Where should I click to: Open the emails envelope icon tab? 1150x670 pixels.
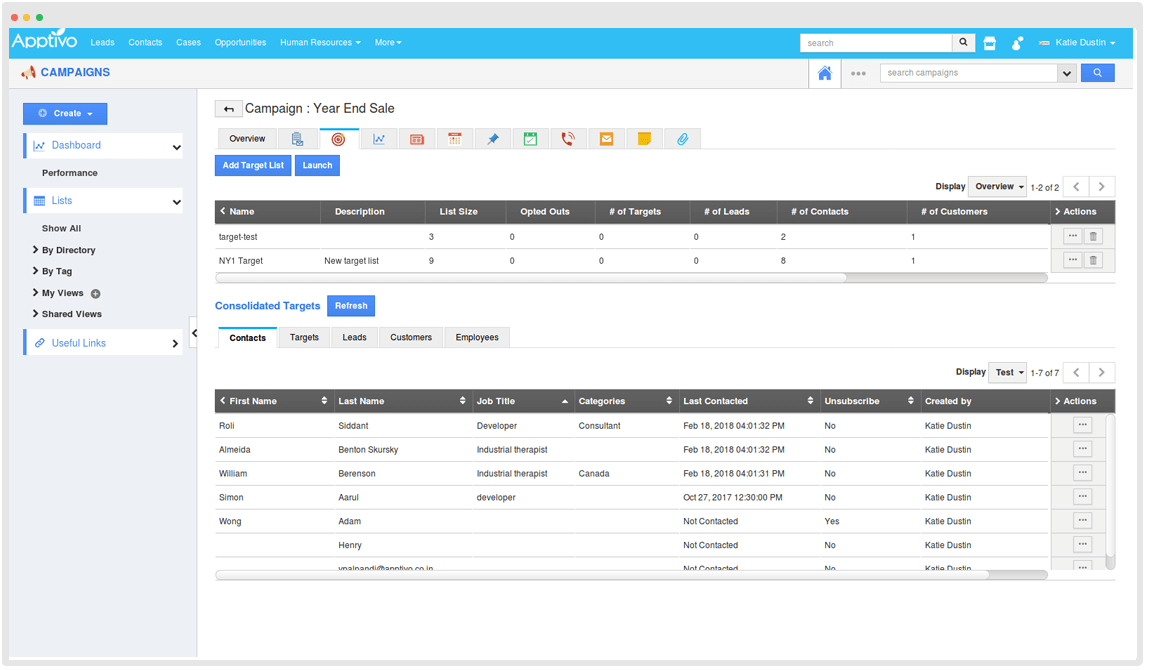pos(606,139)
